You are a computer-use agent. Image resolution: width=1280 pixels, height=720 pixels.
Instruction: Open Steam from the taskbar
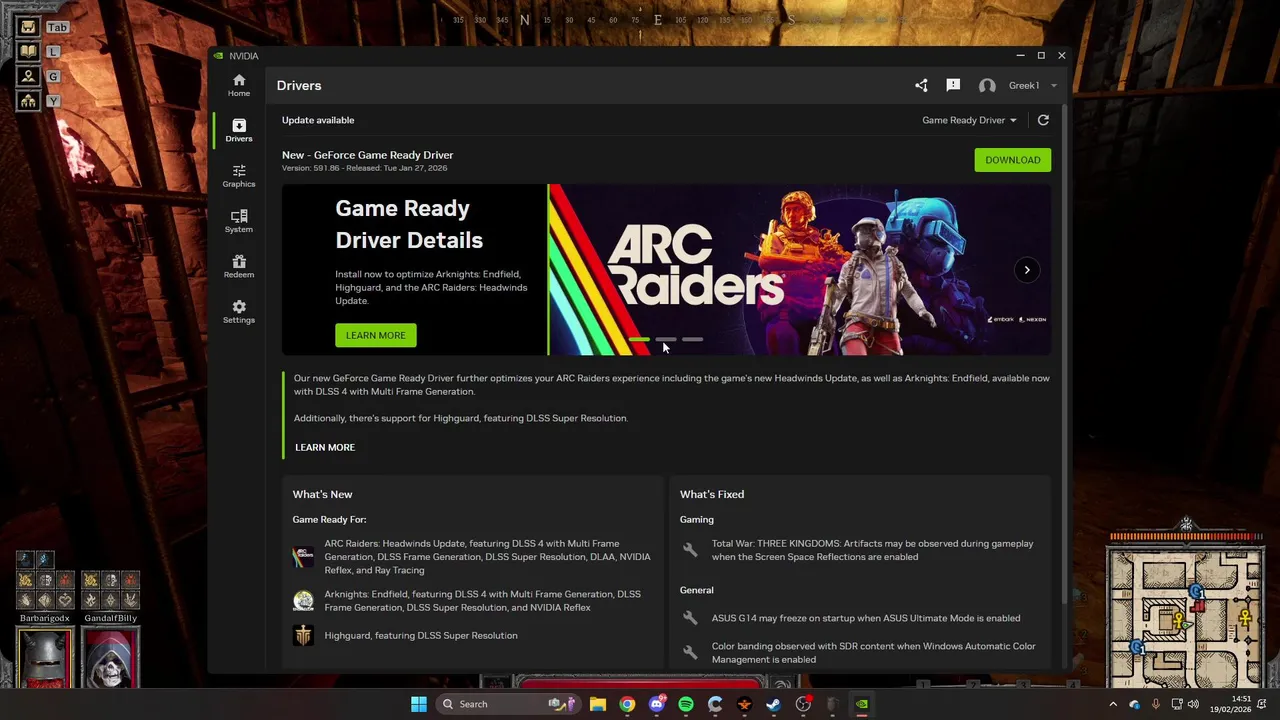point(773,704)
